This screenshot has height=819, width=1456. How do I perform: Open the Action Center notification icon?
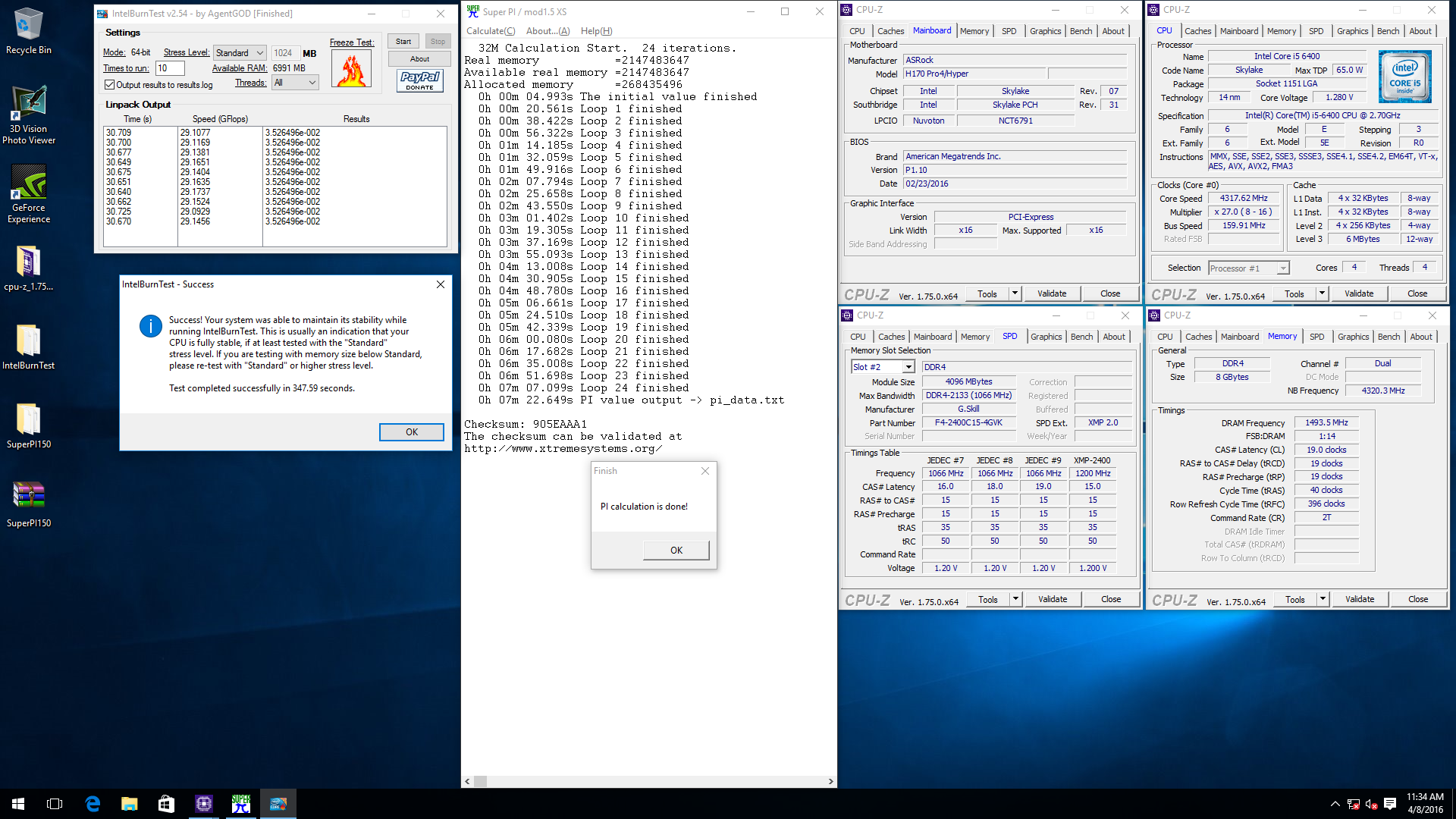[1390, 804]
